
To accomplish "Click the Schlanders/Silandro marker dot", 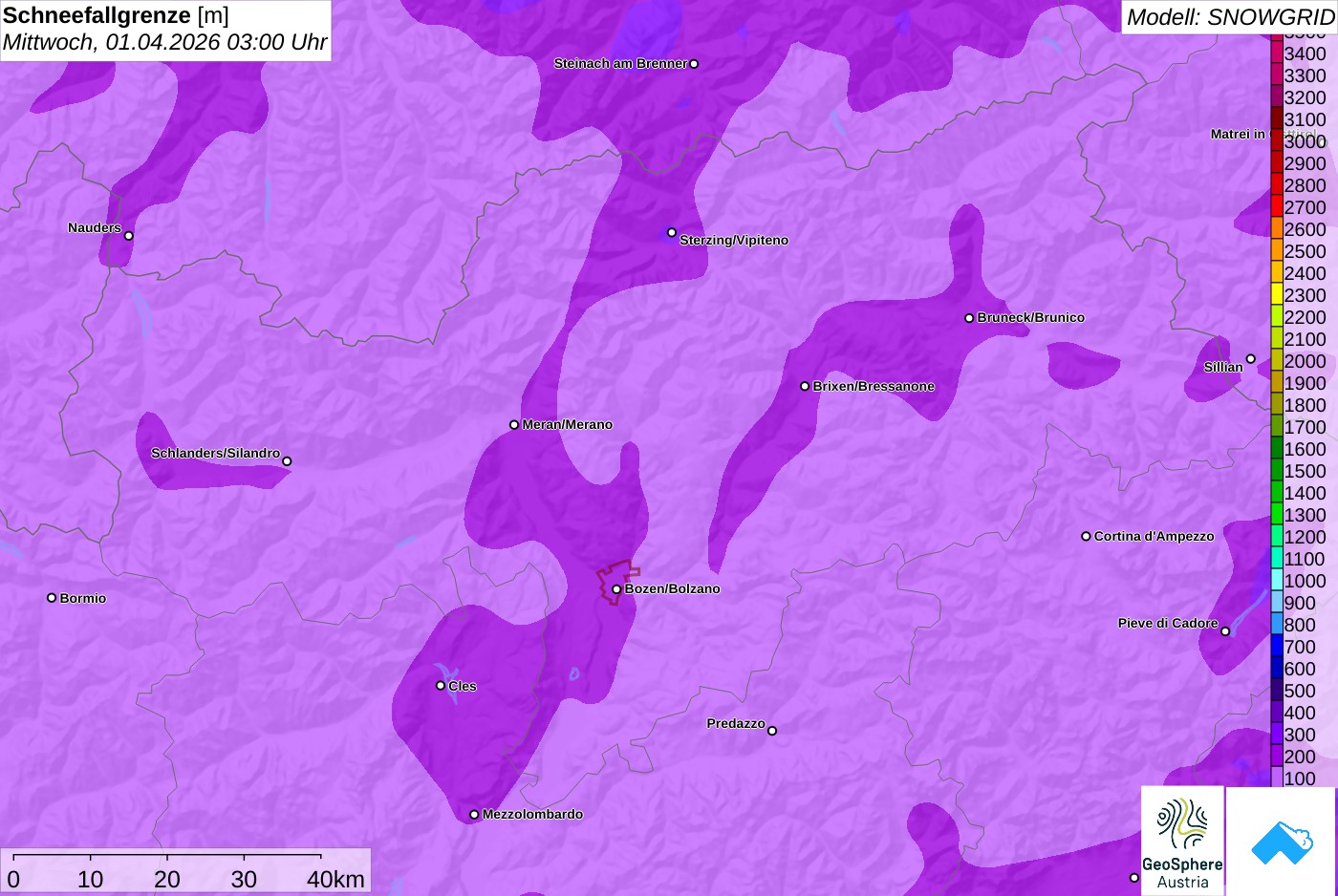I will tap(287, 461).
